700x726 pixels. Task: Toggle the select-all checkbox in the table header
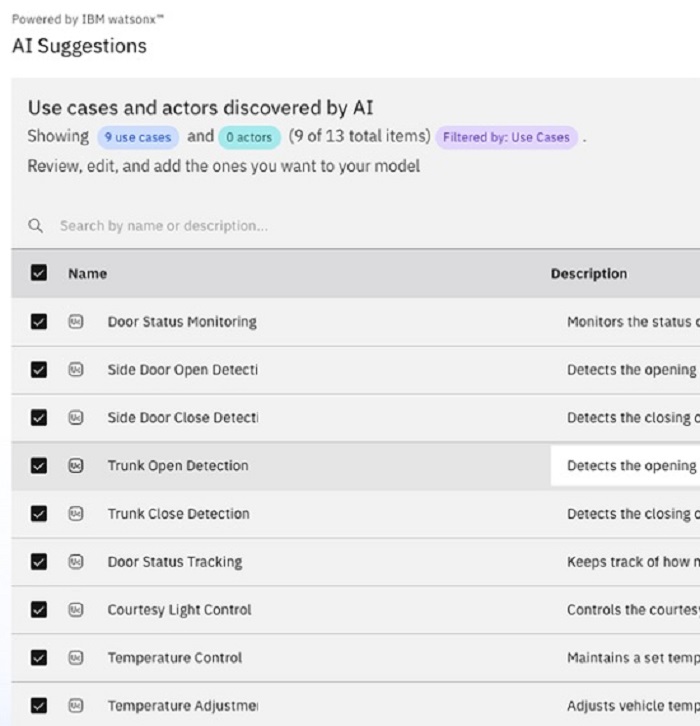39,274
